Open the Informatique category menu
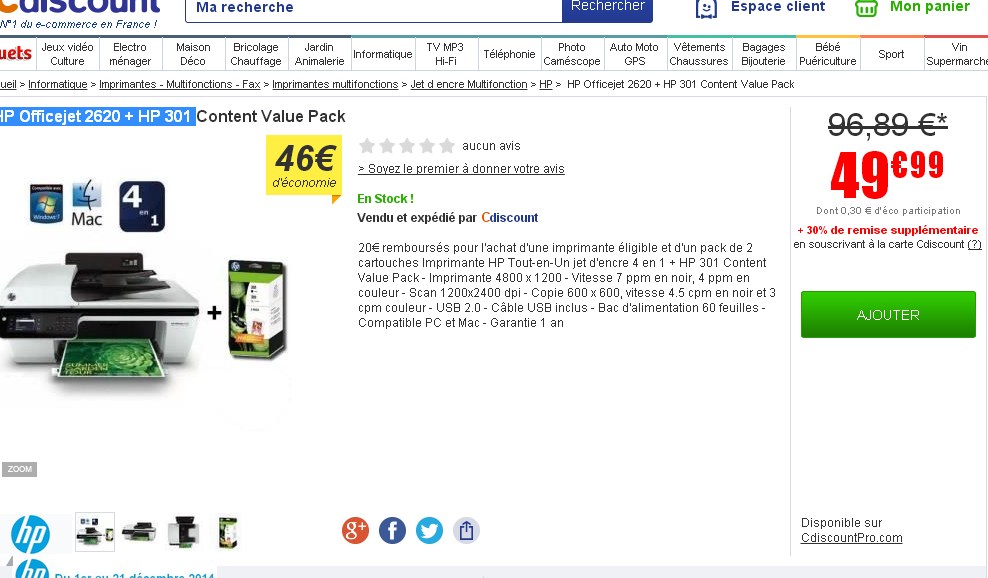Viewport: 988px width, 578px height. 382,54
